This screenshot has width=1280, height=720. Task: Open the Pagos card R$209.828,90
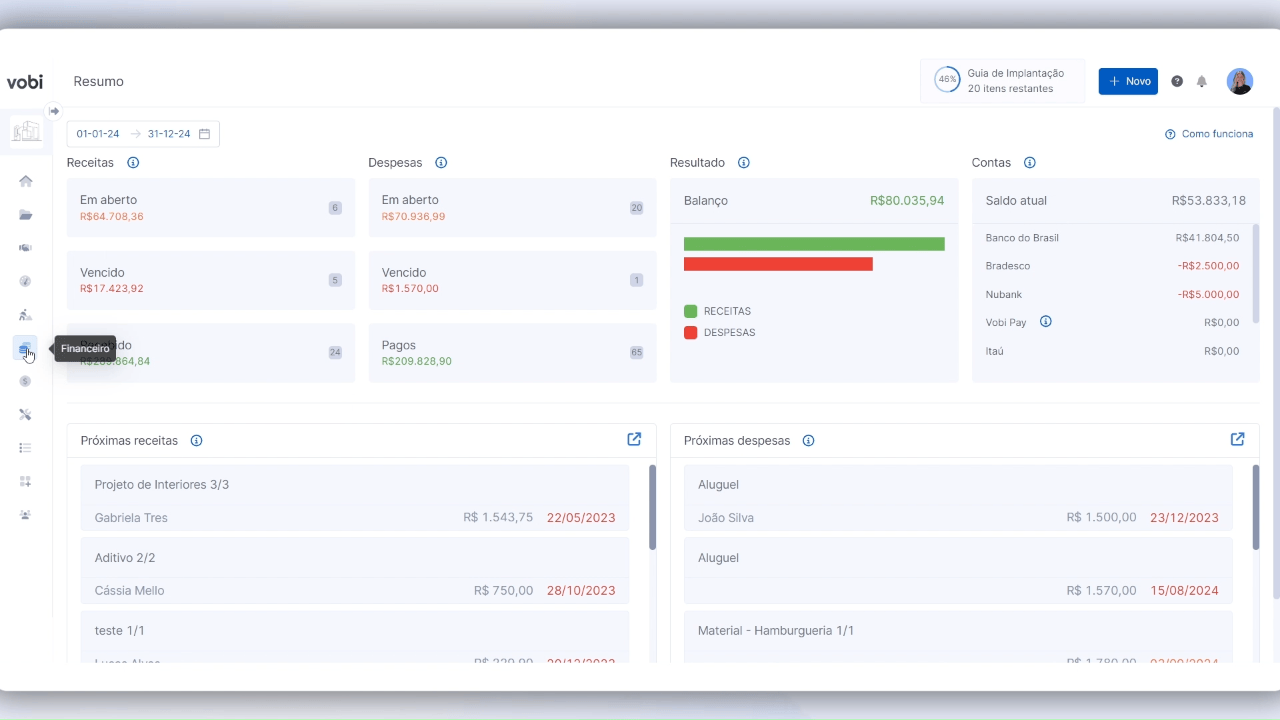pyautogui.click(x=513, y=353)
